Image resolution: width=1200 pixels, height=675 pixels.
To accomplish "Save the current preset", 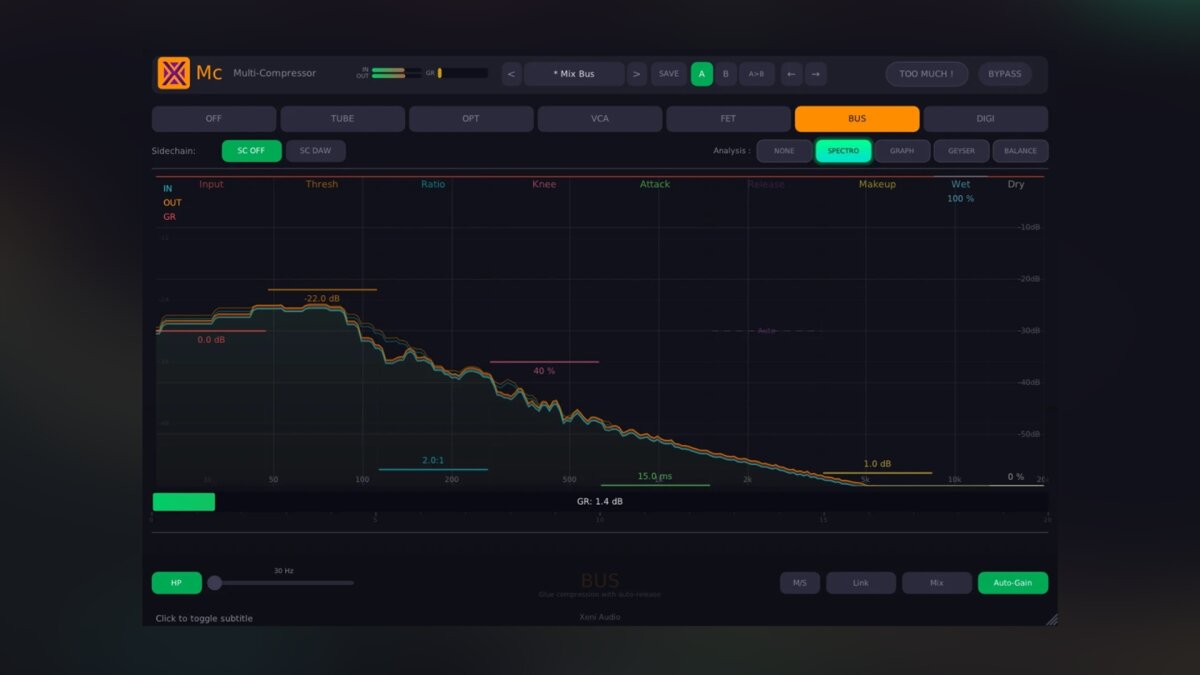I will [669, 74].
